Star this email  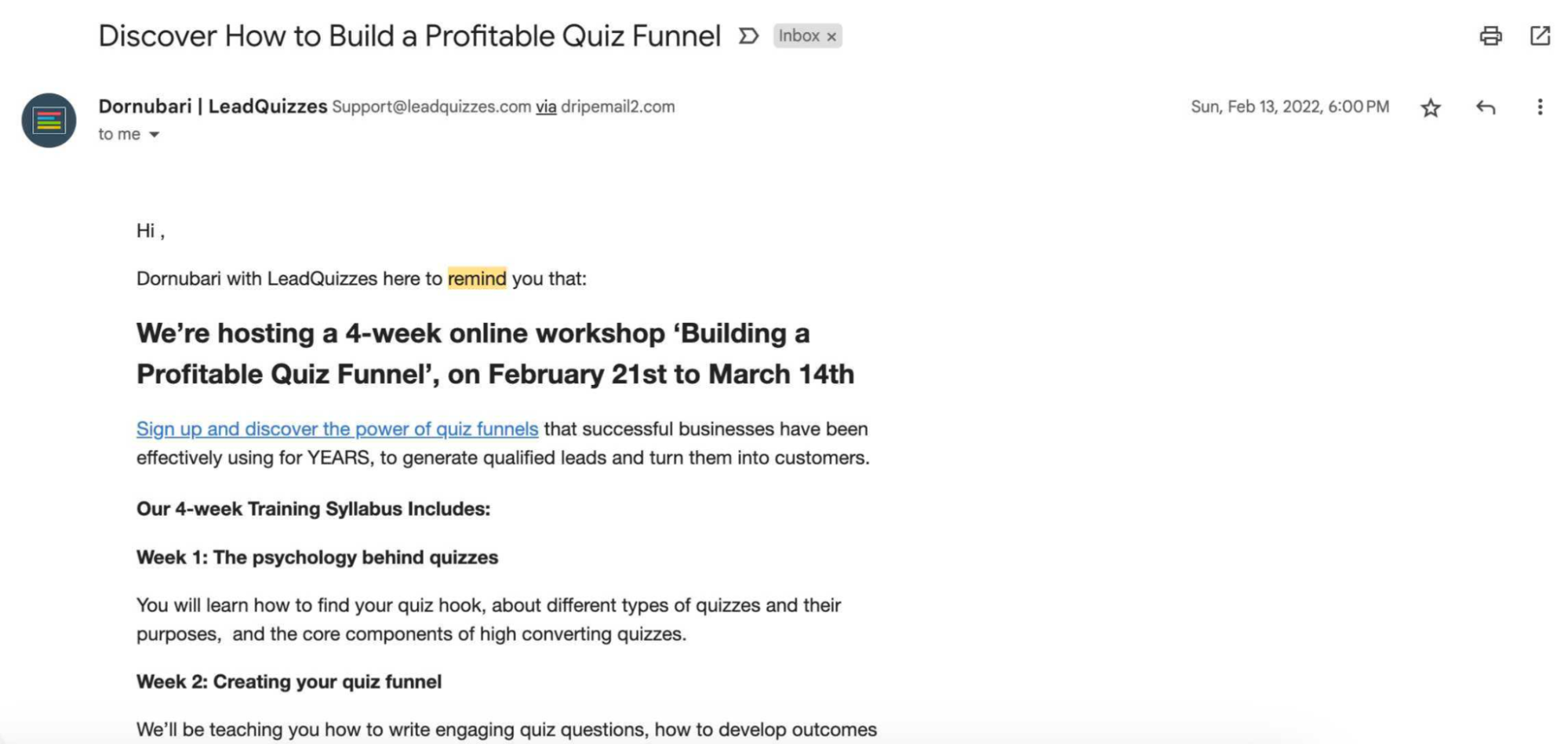1431,107
